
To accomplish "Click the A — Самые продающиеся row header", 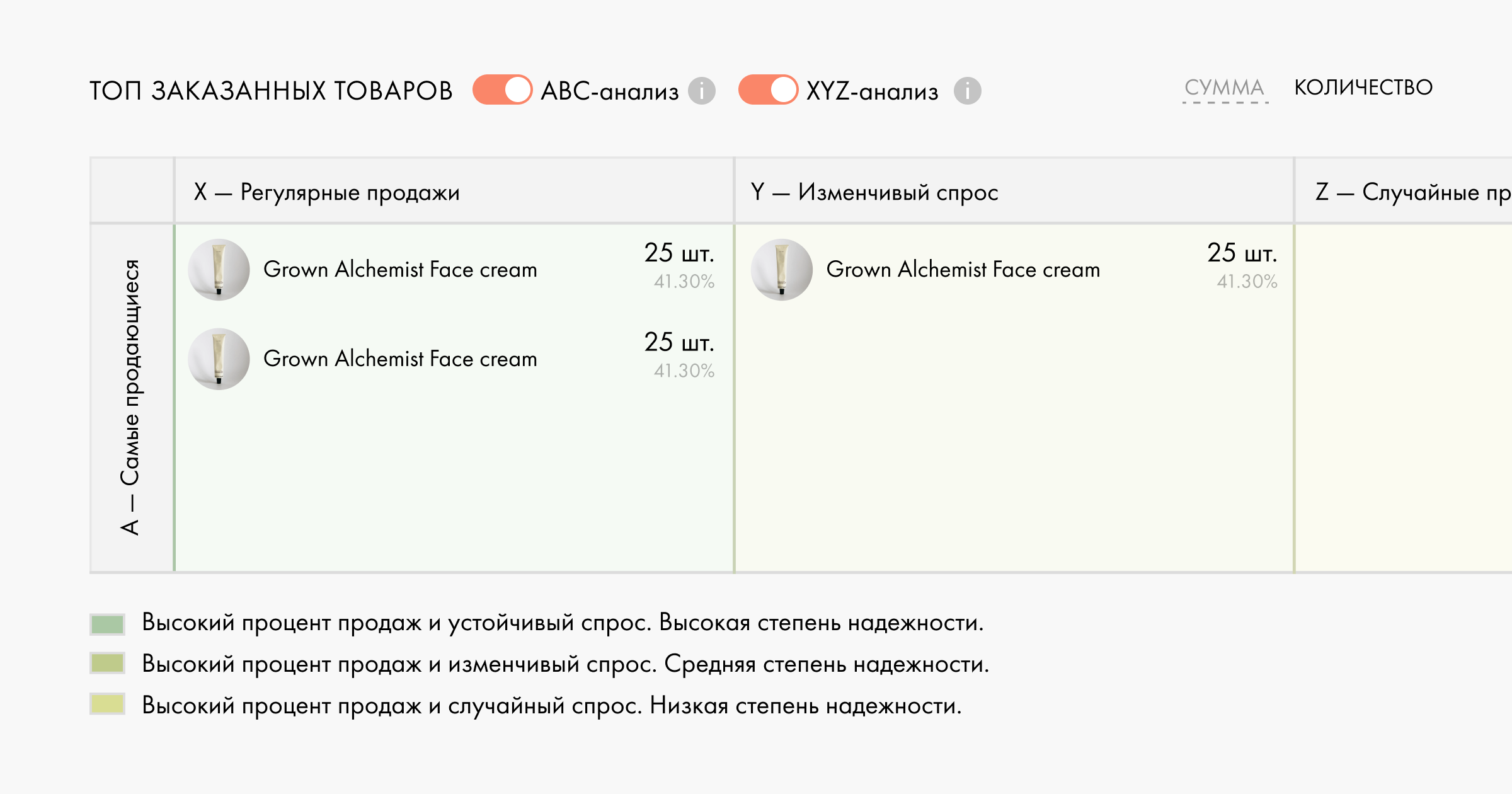I will [x=131, y=397].
